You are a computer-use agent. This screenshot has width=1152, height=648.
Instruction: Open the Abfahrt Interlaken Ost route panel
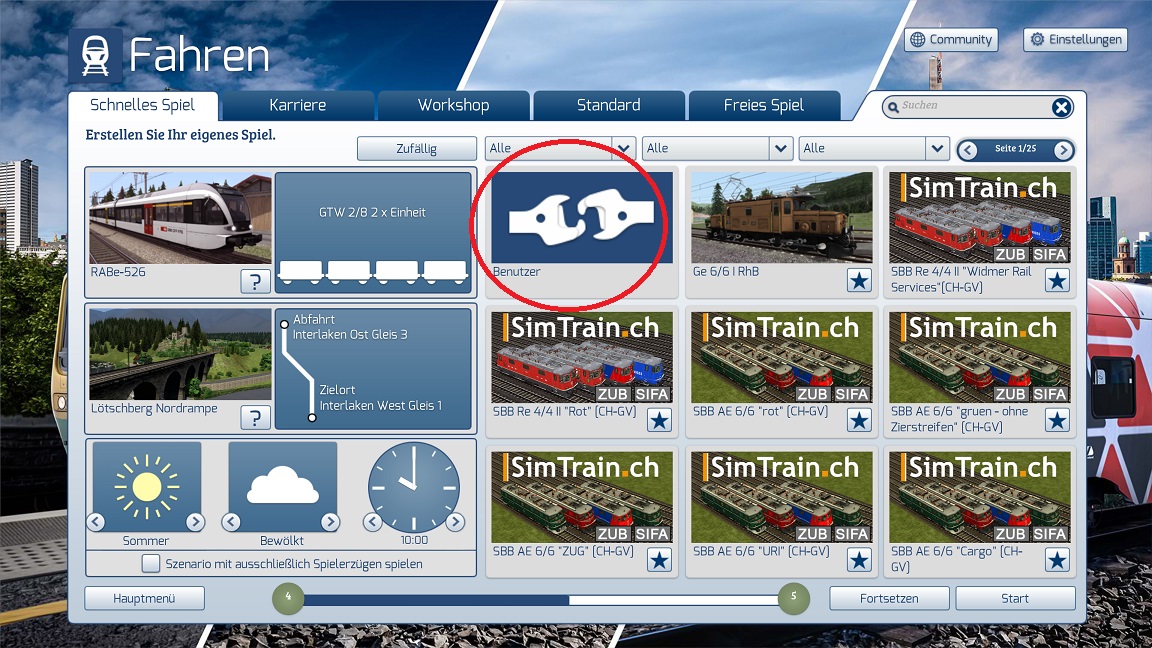point(372,369)
